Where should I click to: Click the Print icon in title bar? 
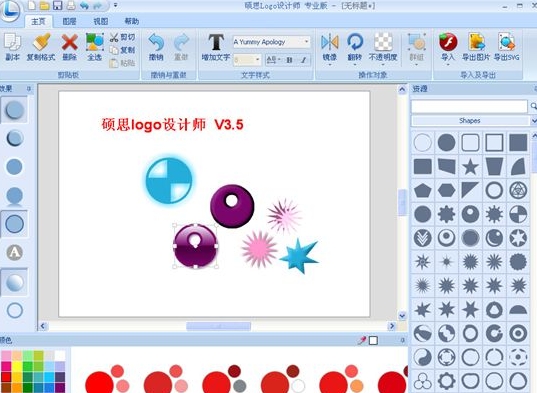71,5
